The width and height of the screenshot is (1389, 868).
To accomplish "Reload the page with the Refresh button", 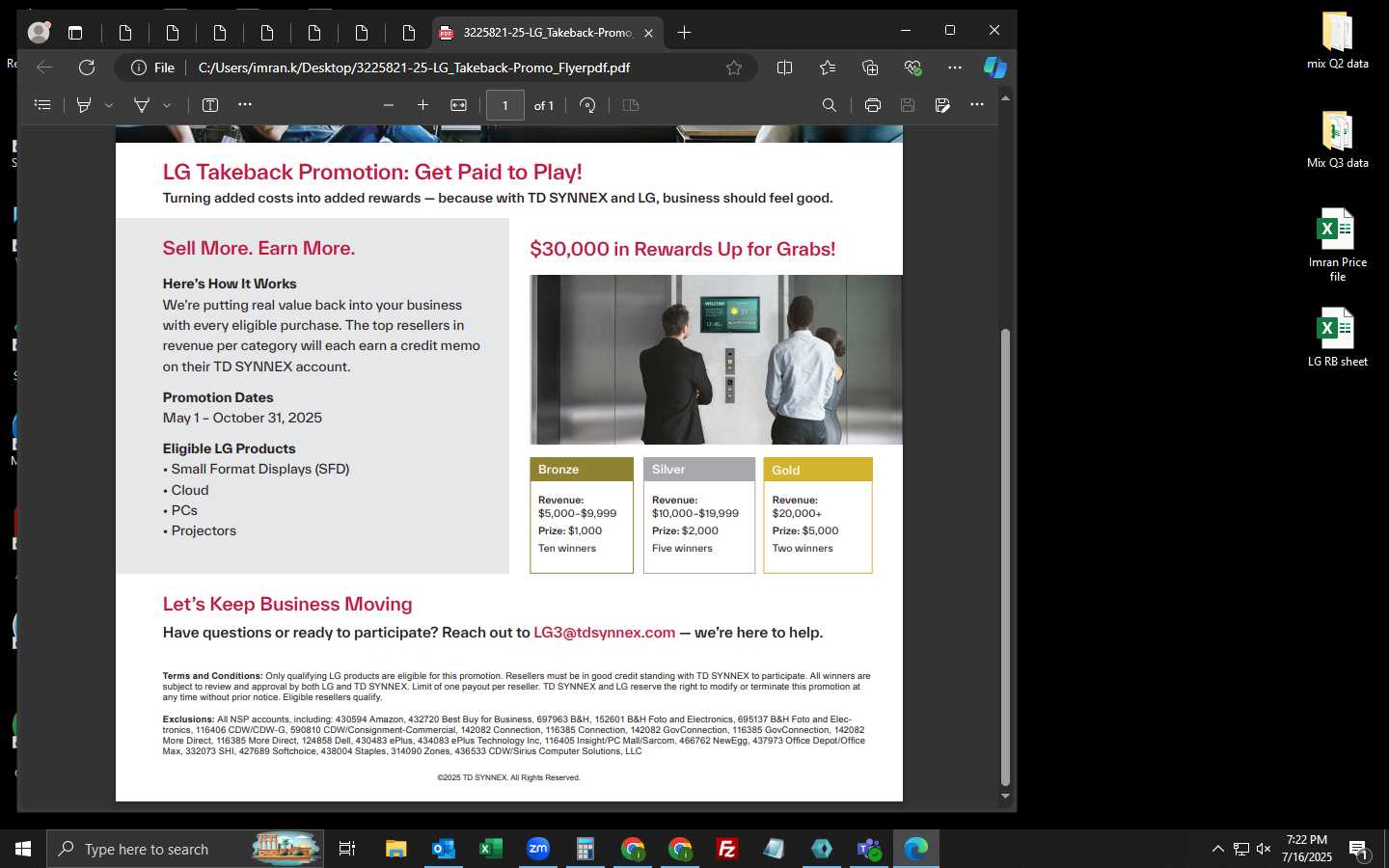I will coord(87,68).
